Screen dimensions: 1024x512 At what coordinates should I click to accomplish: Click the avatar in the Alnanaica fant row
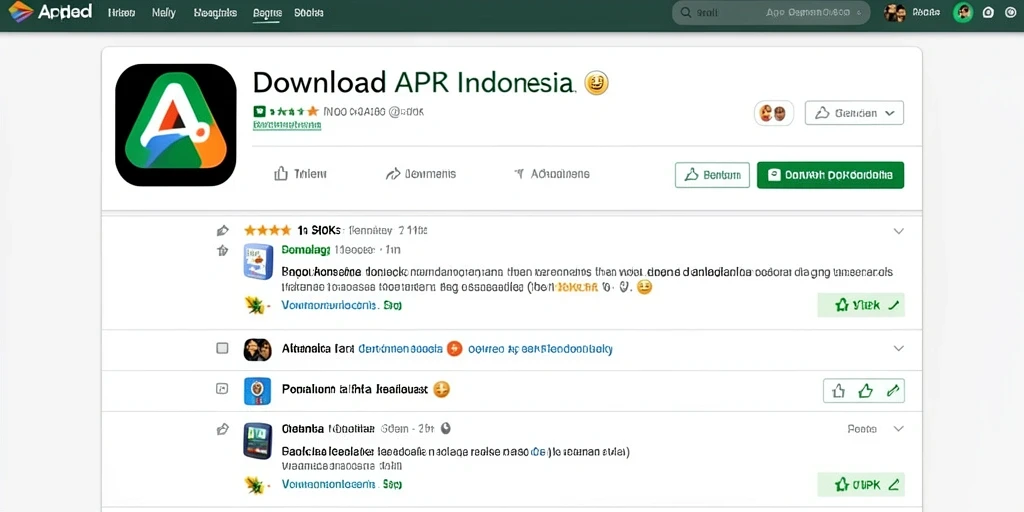pos(257,349)
